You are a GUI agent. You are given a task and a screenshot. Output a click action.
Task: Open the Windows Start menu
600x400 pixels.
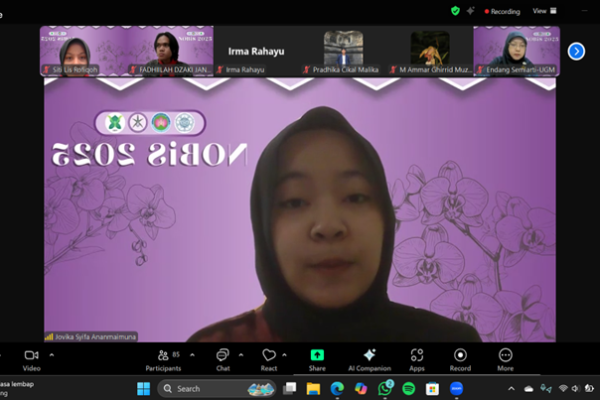click(143, 389)
